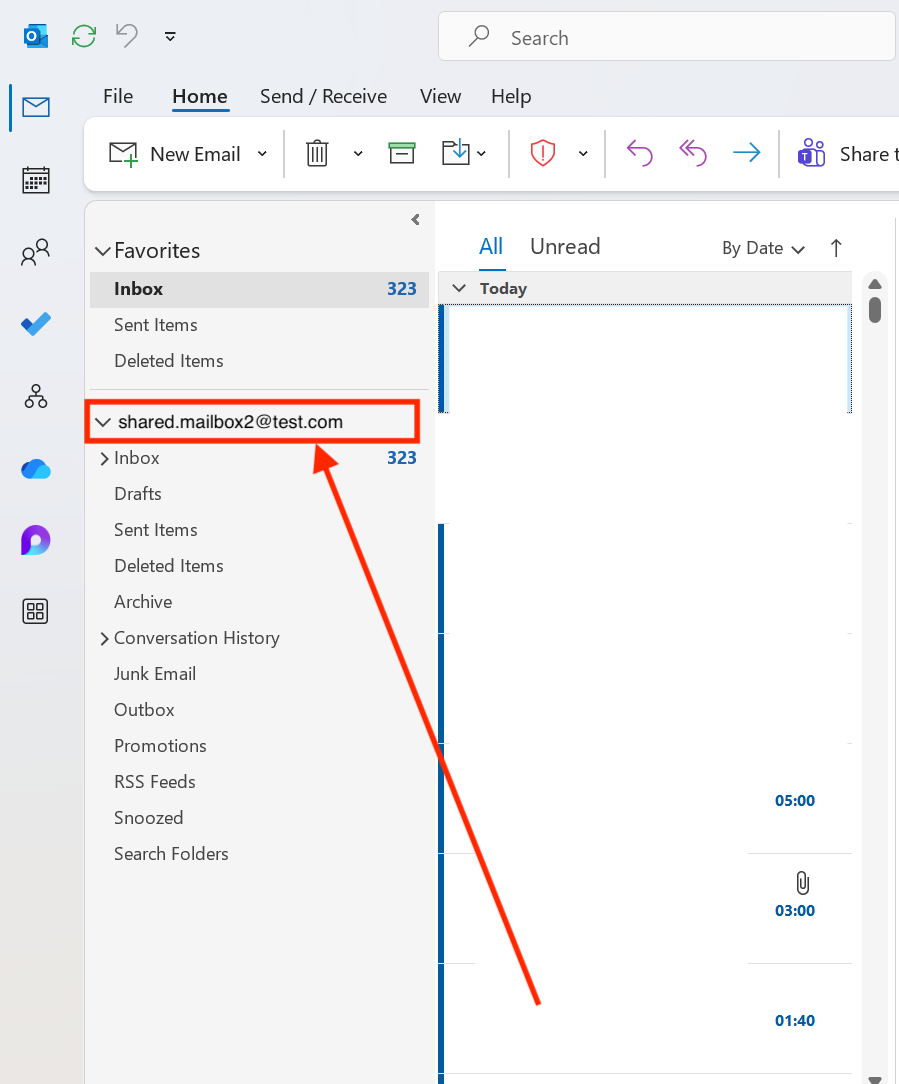Switch to the People view
The width and height of the screenshot is (899, 1084).
coord(35,252)
